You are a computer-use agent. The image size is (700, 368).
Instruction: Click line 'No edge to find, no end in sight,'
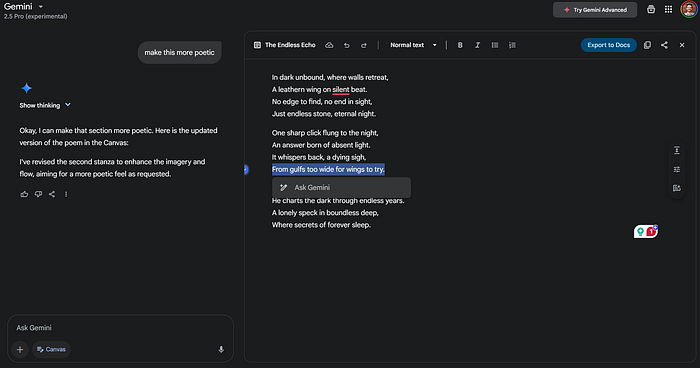click(322, 102)
